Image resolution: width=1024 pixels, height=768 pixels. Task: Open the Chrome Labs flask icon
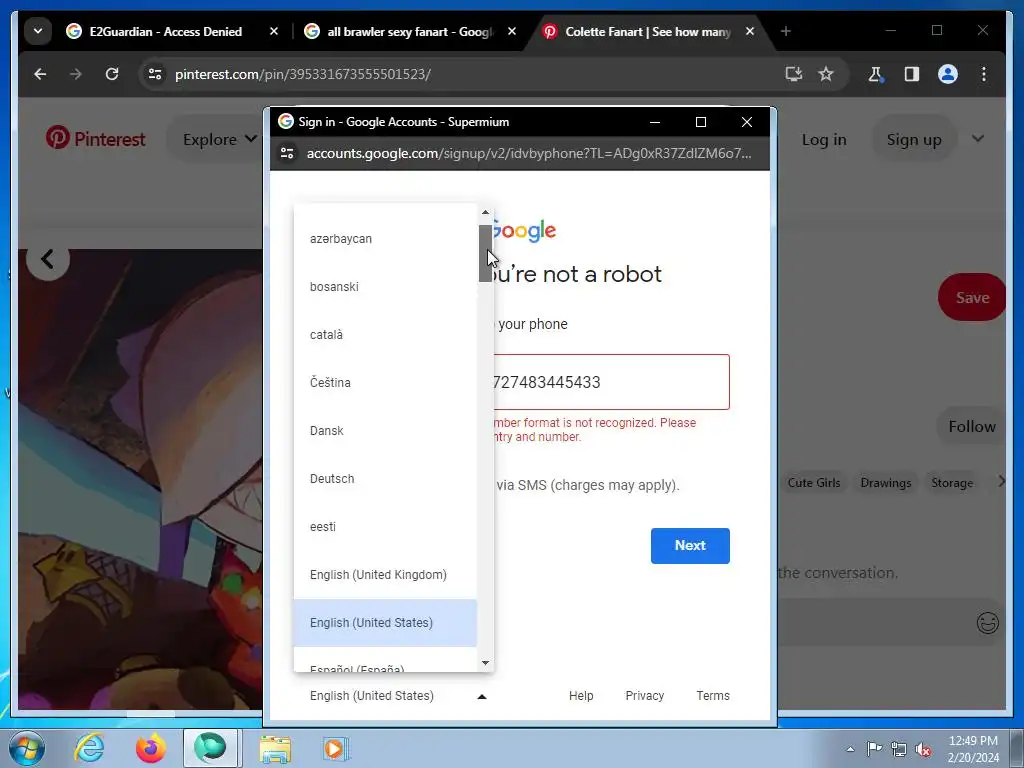coord(875,74)
